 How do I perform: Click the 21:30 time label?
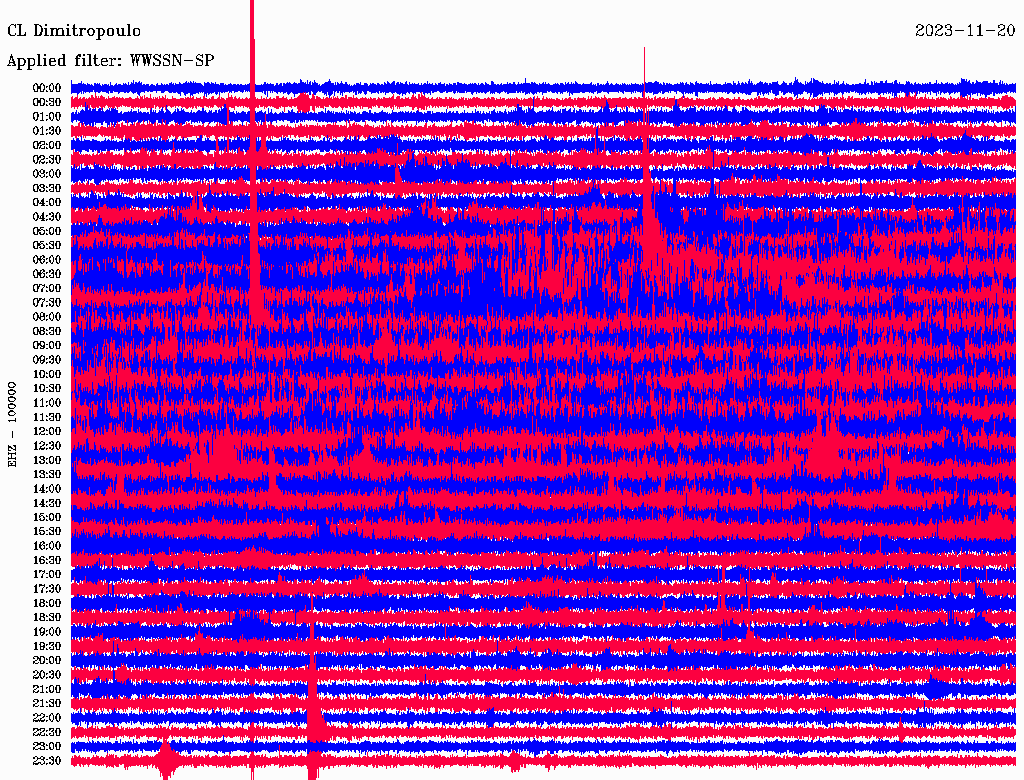coord(47,704)
